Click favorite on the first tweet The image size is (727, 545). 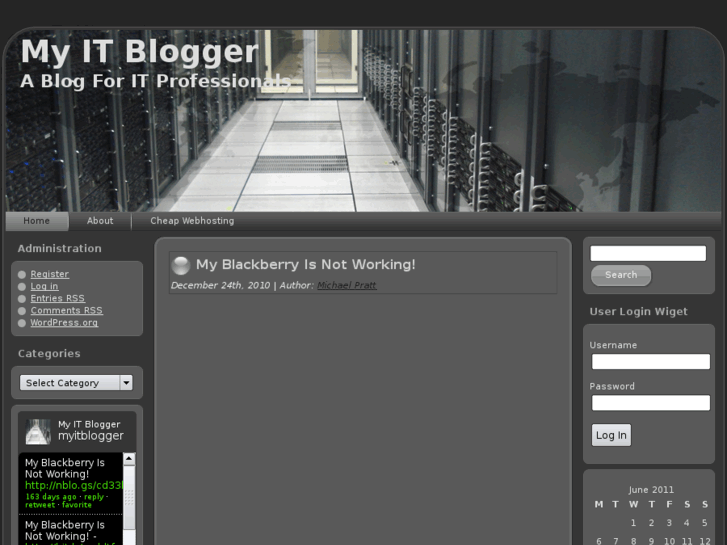tap(77, 505)
